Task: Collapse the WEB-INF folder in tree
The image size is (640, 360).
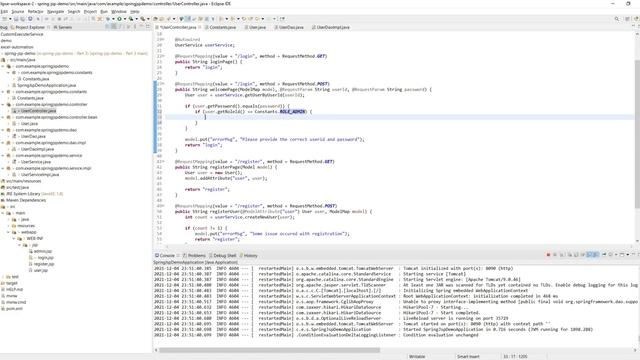Action: point(13,238)
